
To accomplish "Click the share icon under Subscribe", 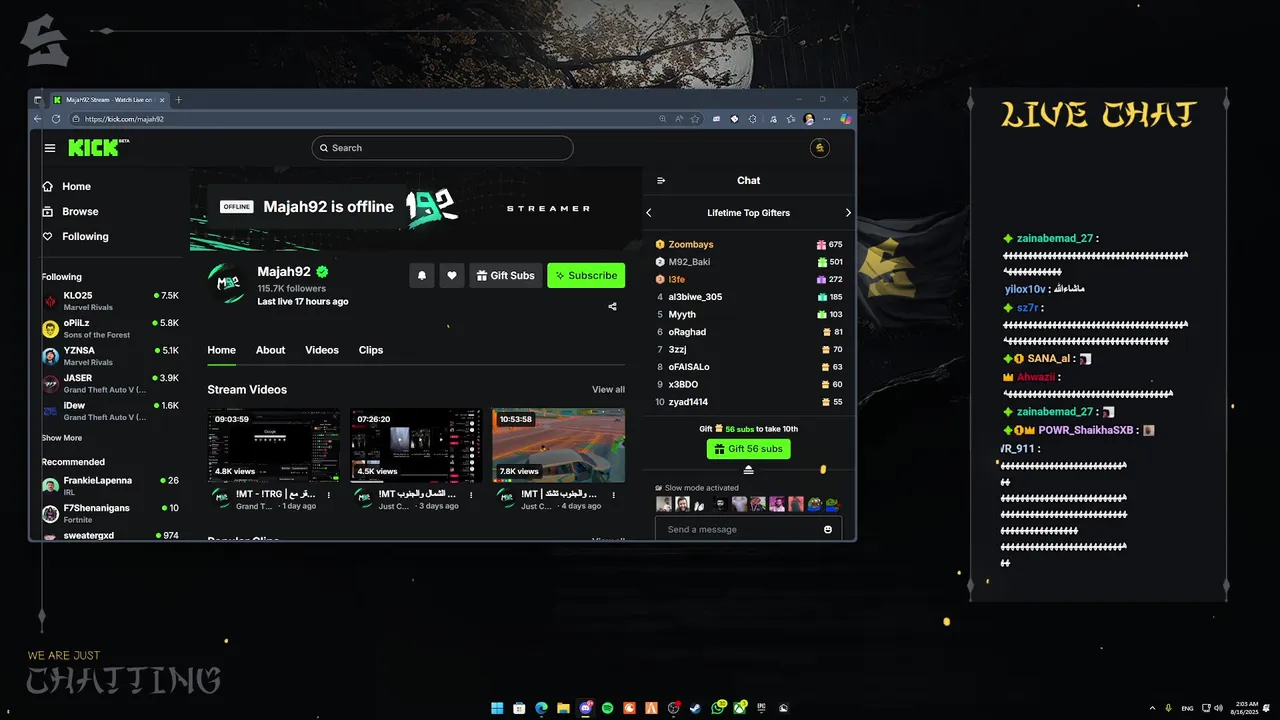I will [612, 307].
